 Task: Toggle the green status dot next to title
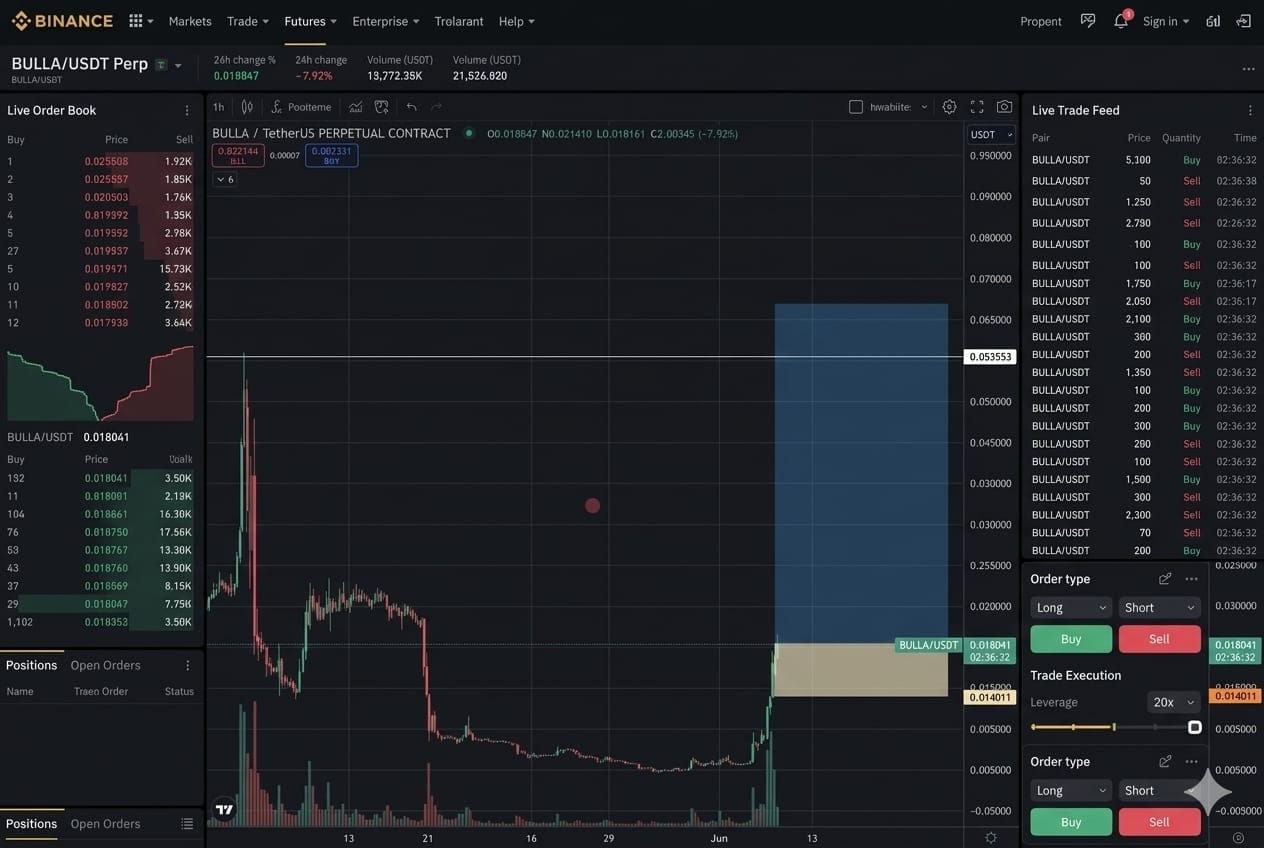pos(468,133)
